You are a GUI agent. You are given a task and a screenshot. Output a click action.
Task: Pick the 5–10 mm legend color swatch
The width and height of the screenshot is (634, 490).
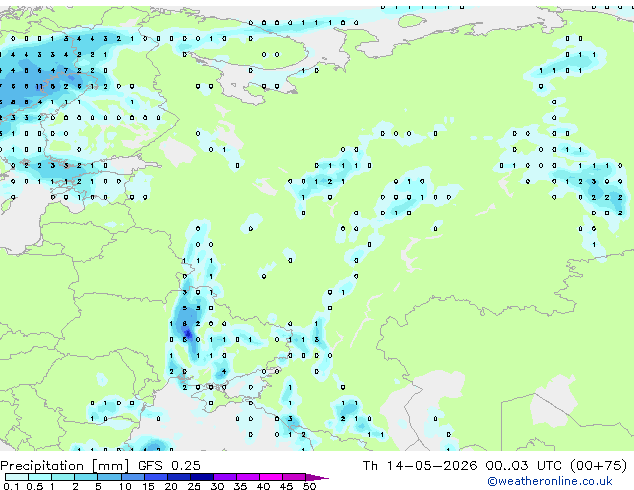[x=109, y=477]
